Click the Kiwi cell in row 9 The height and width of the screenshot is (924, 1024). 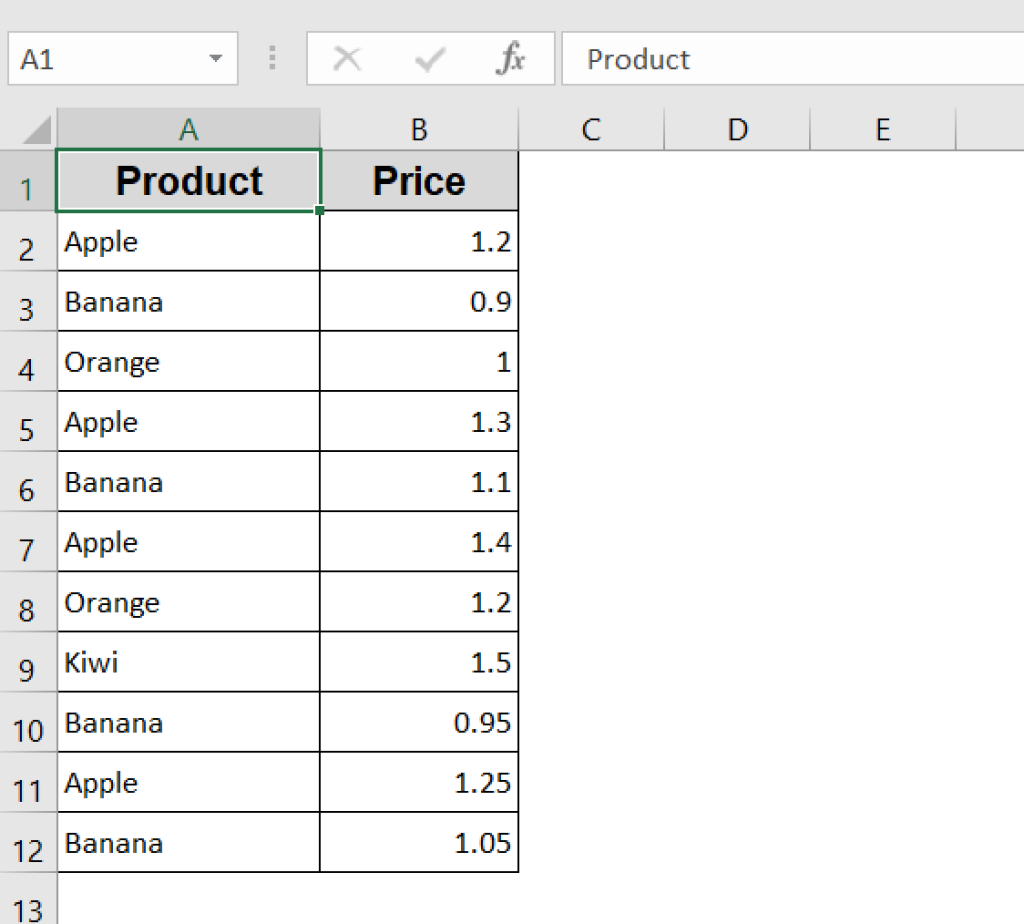tap(188, 662)
